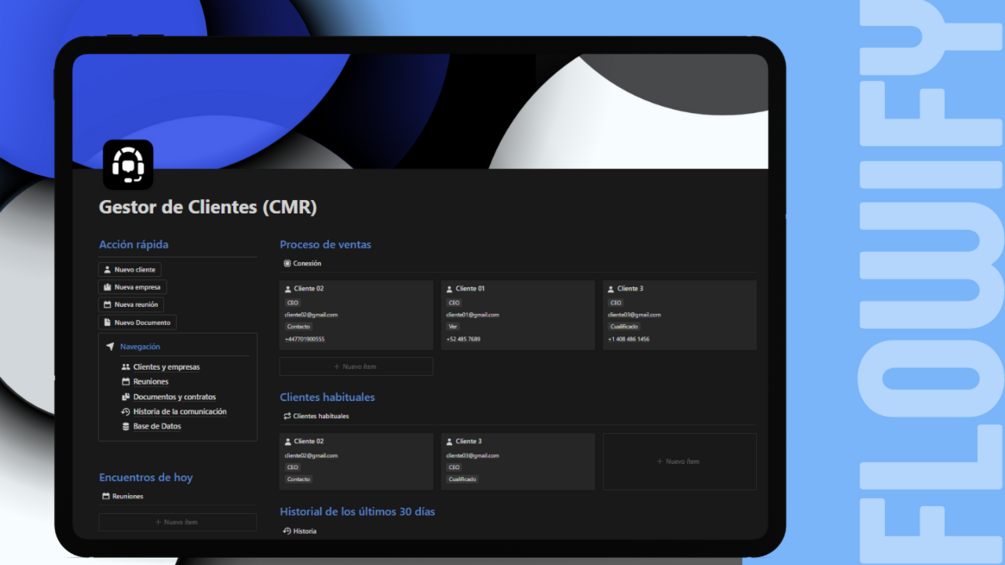
Task: Click the Clientes habituales heading
Action: (327, 397)
